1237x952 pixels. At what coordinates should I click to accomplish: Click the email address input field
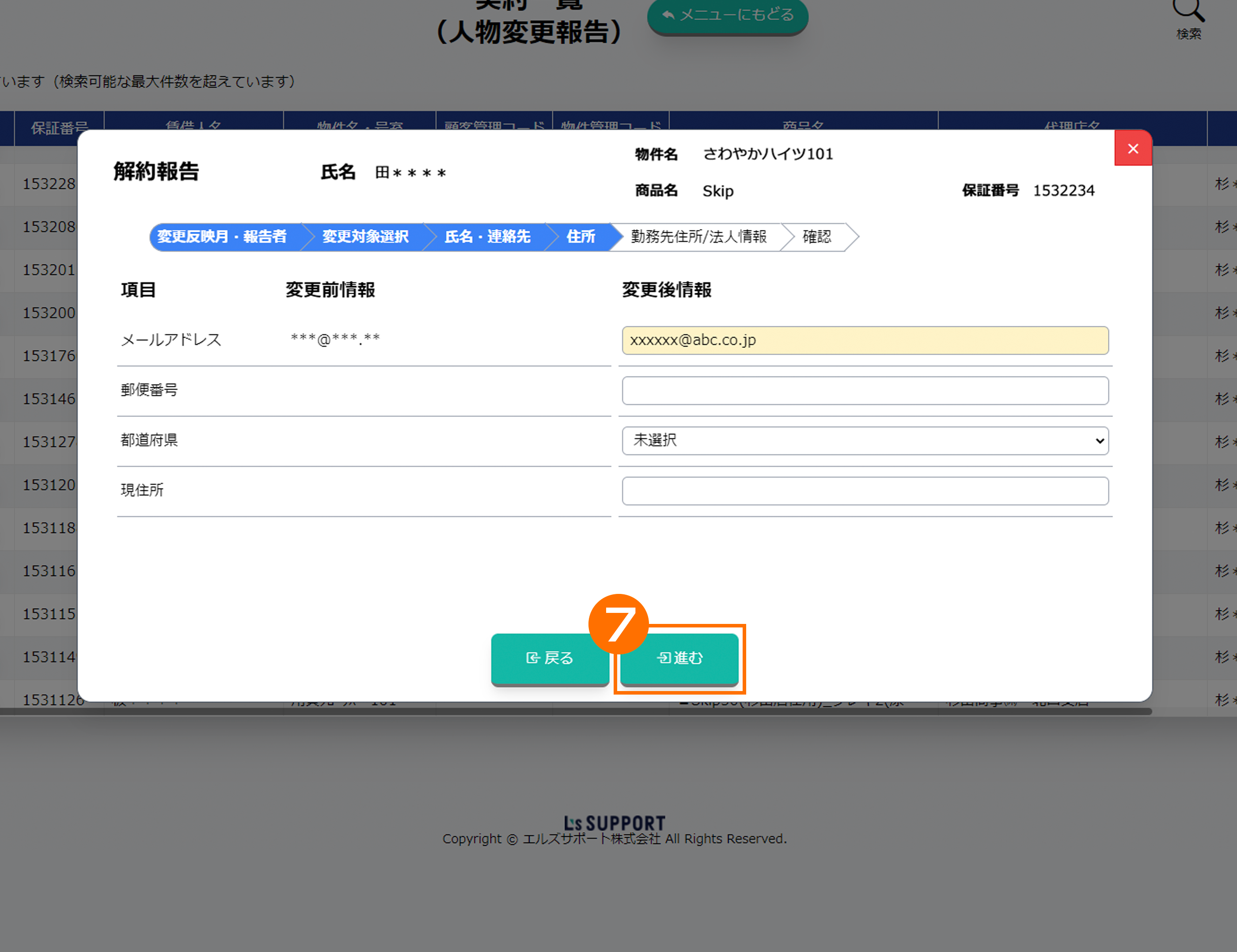tap(864, 340)
